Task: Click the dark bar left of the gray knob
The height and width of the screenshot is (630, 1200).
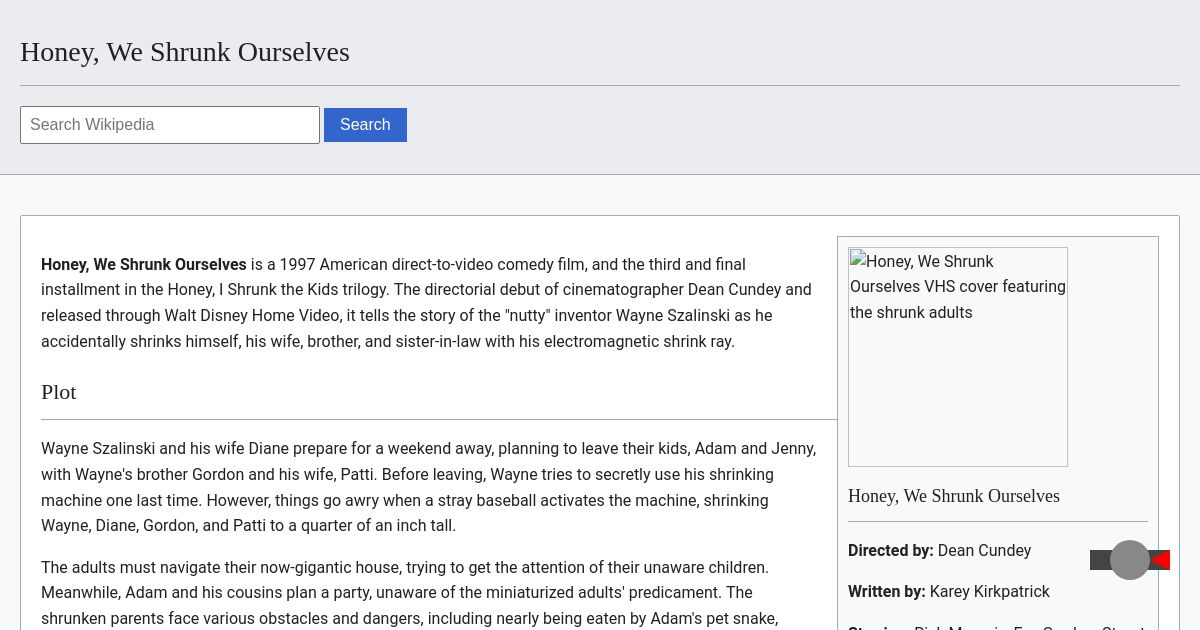Action: pos(1100,560)
